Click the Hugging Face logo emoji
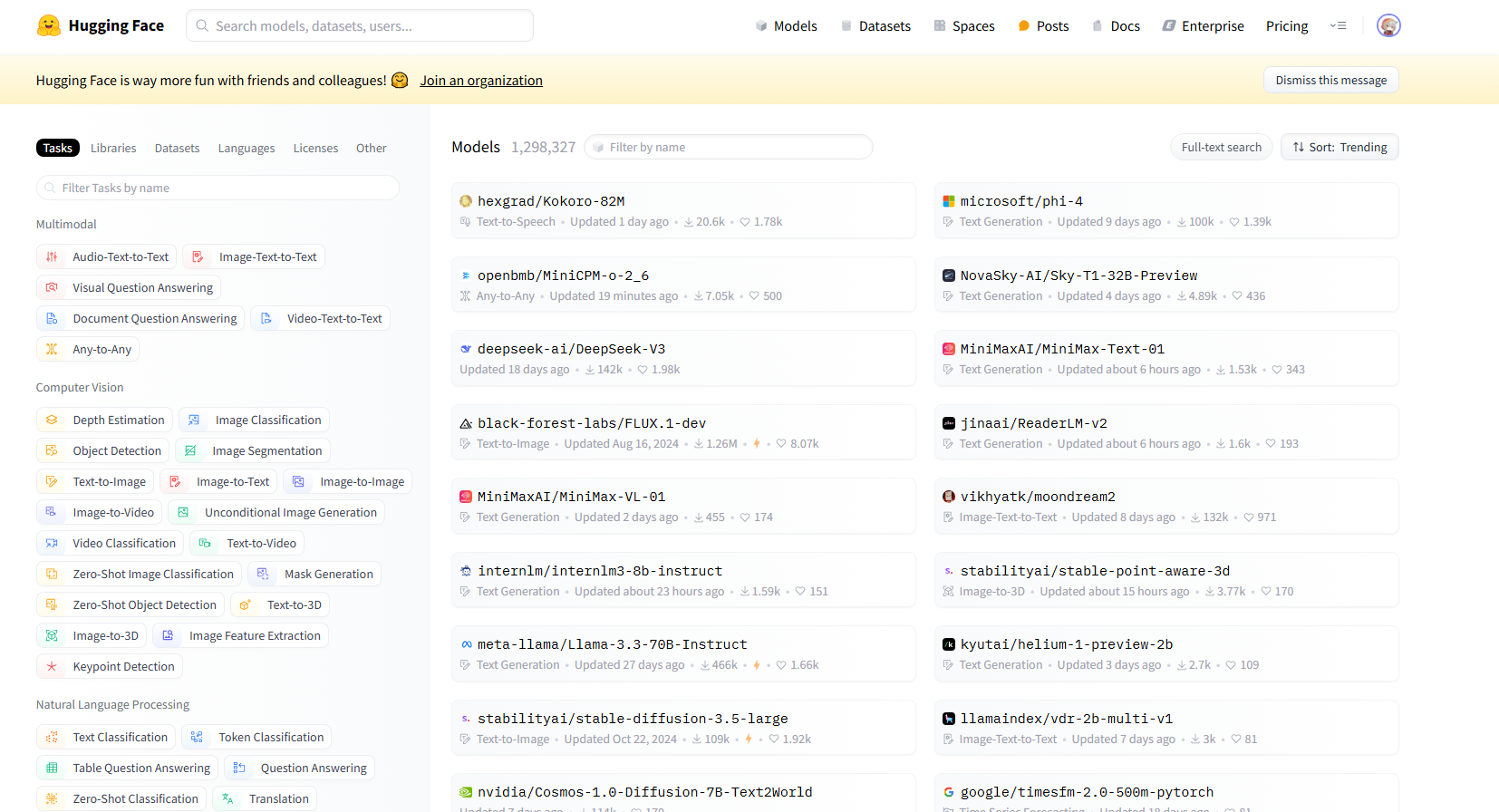 coord(49,25)
